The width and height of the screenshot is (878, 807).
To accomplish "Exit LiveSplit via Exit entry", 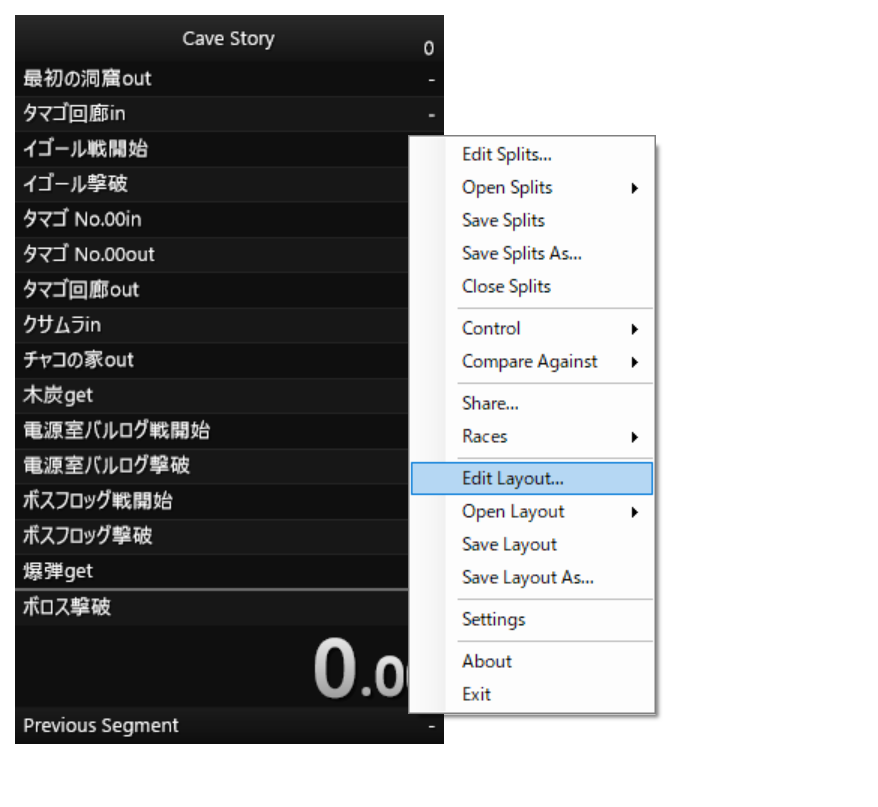I will pos(532,695).
